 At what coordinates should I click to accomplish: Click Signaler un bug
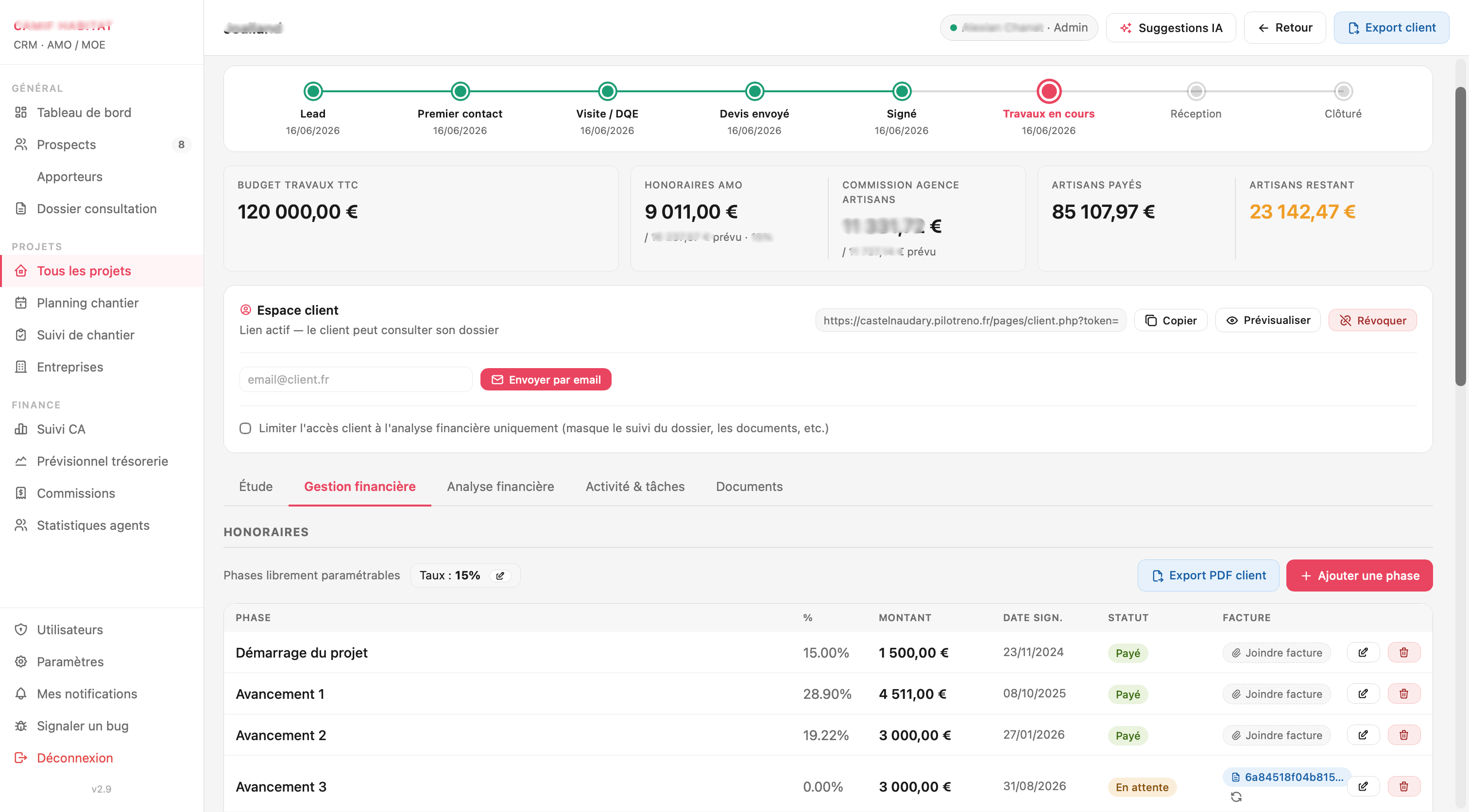point(102,726)
